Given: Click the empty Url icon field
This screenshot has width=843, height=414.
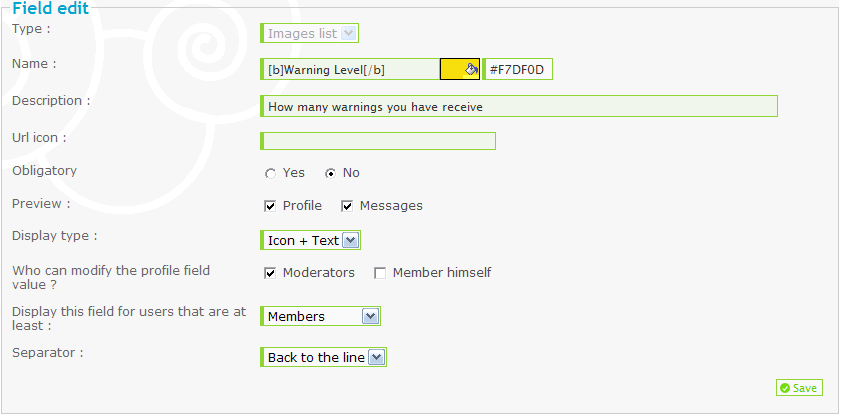Looking at the screenshot, I should point(378,141).
